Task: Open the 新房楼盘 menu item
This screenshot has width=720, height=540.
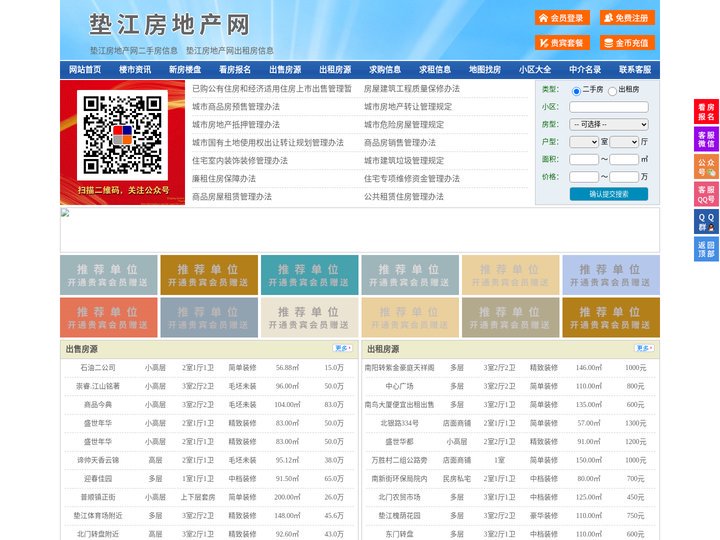Action: click(x=185, y=70)
